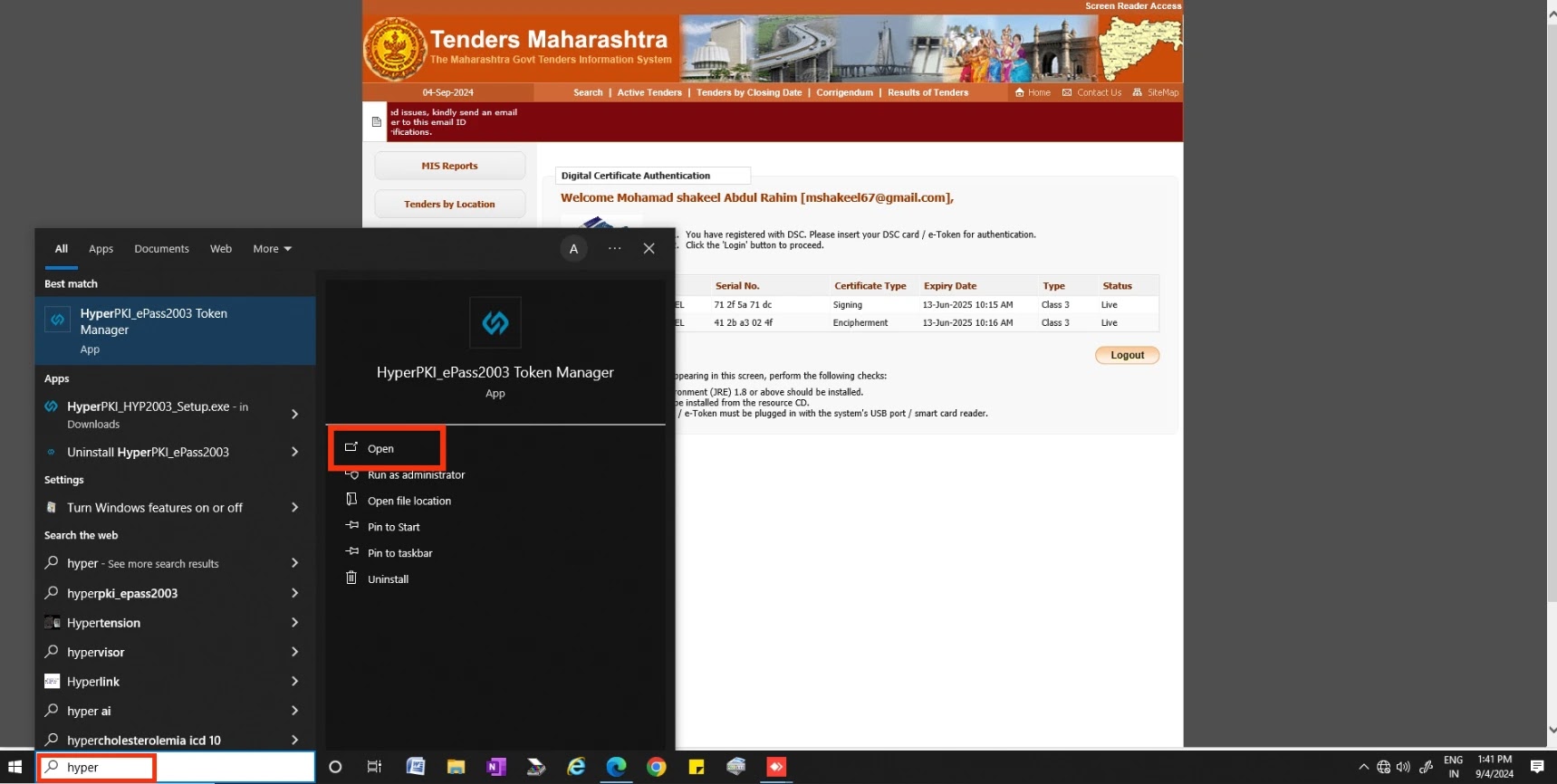Screen dimensions: 1557x784
Task: Switch to the Apps search tab
Action: pyautogui.click(x=101, y=249)
